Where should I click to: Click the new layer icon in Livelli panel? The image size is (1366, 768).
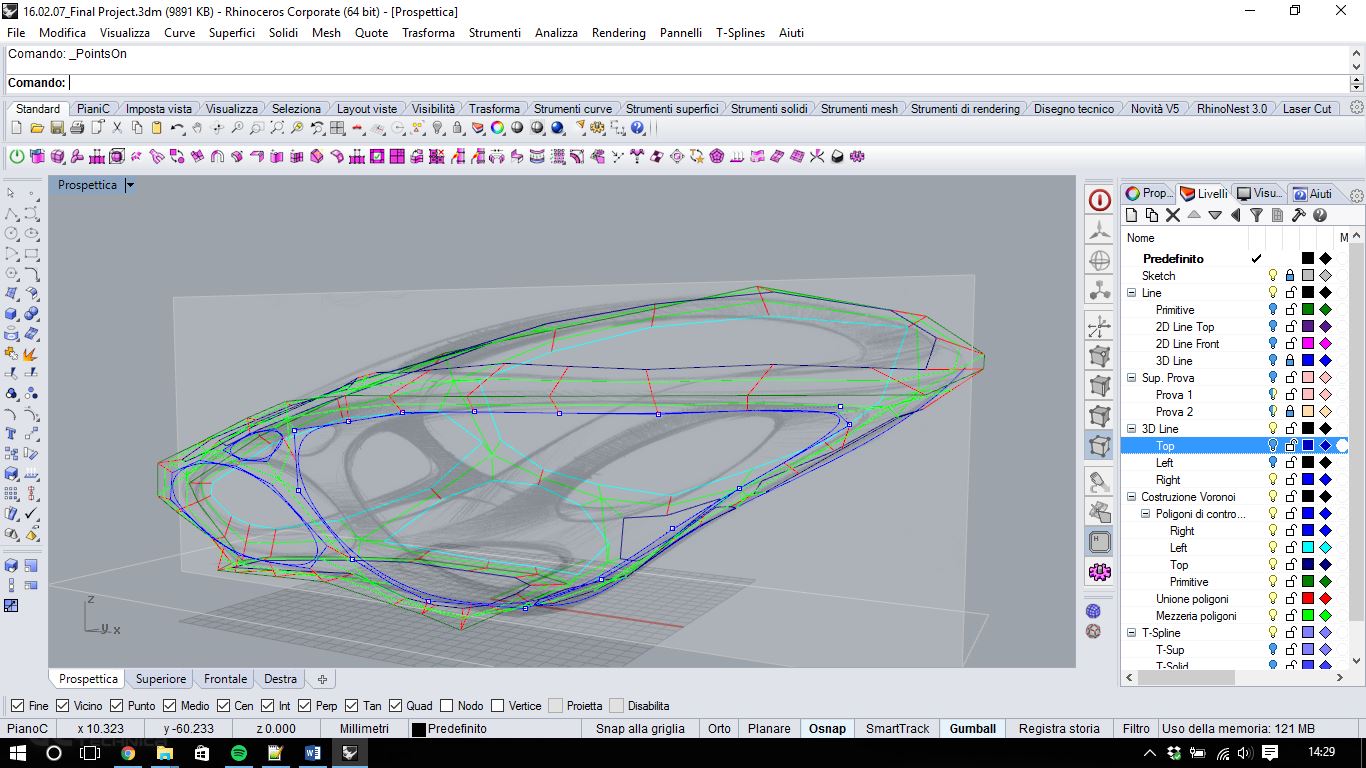[x=1131, y=215]
